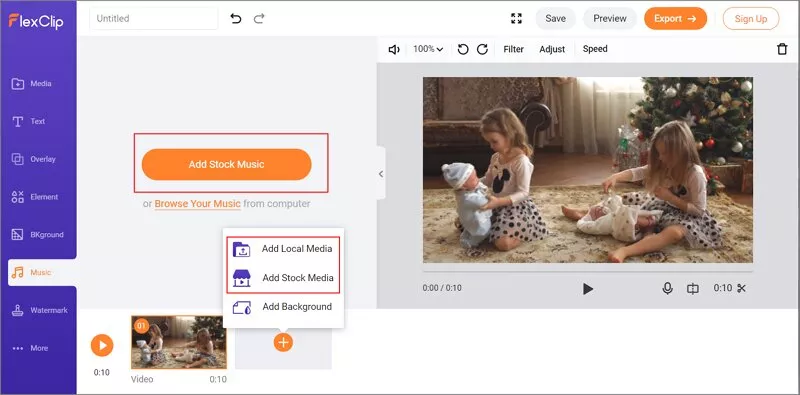
Task: Click the 0:00 / 0:10 time display
Action: click(x=442, y=288)
